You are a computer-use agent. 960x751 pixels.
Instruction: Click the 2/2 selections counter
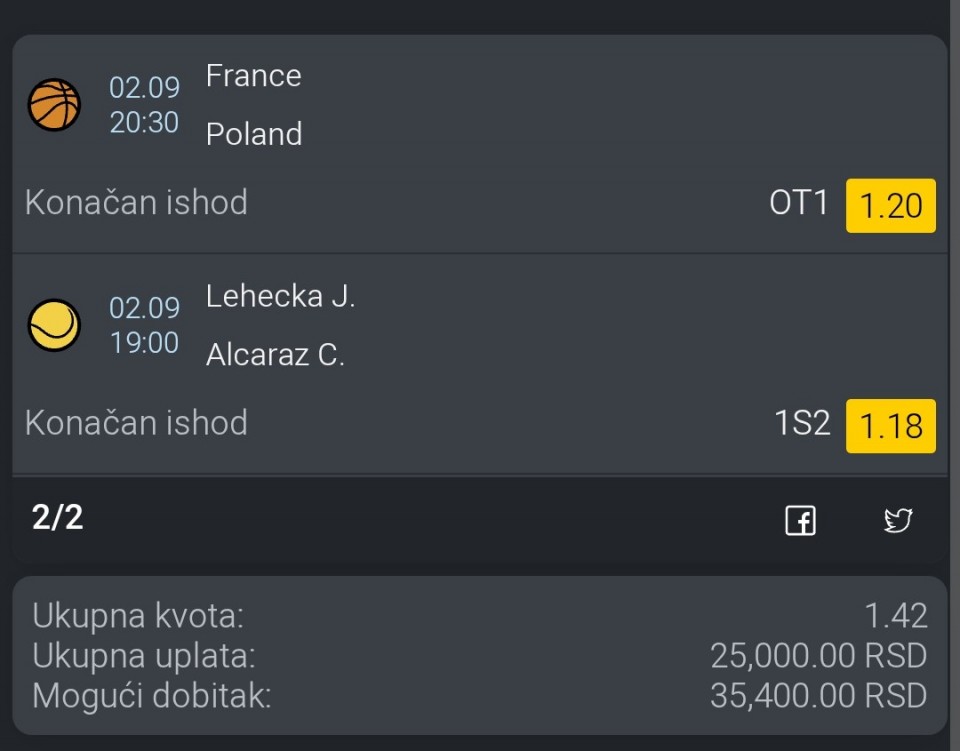(x=58, y=518)
